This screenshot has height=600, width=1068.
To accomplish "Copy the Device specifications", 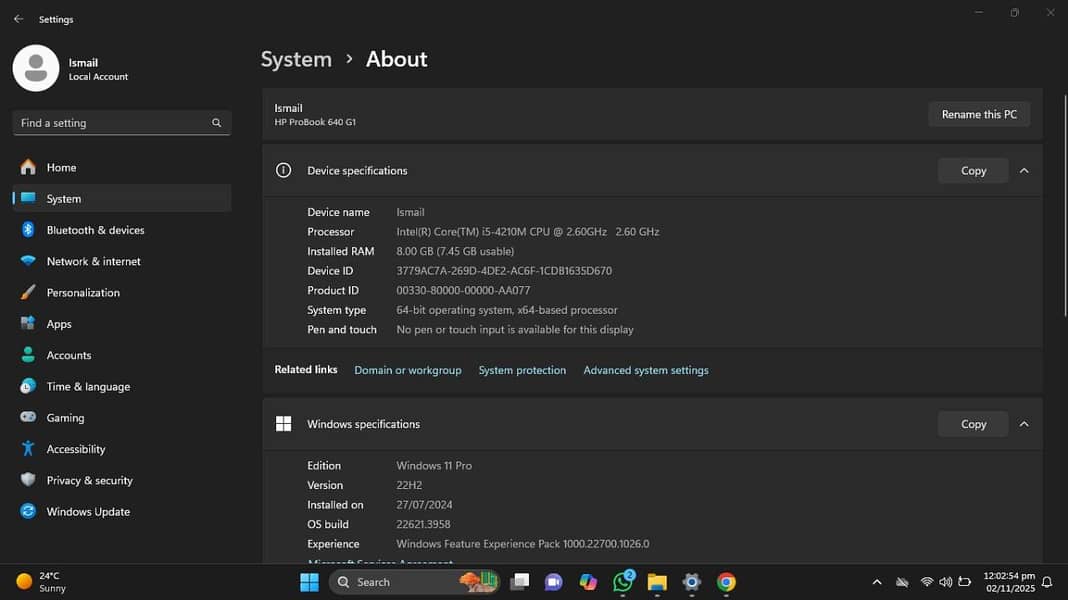I will click(x=973, y=171).
